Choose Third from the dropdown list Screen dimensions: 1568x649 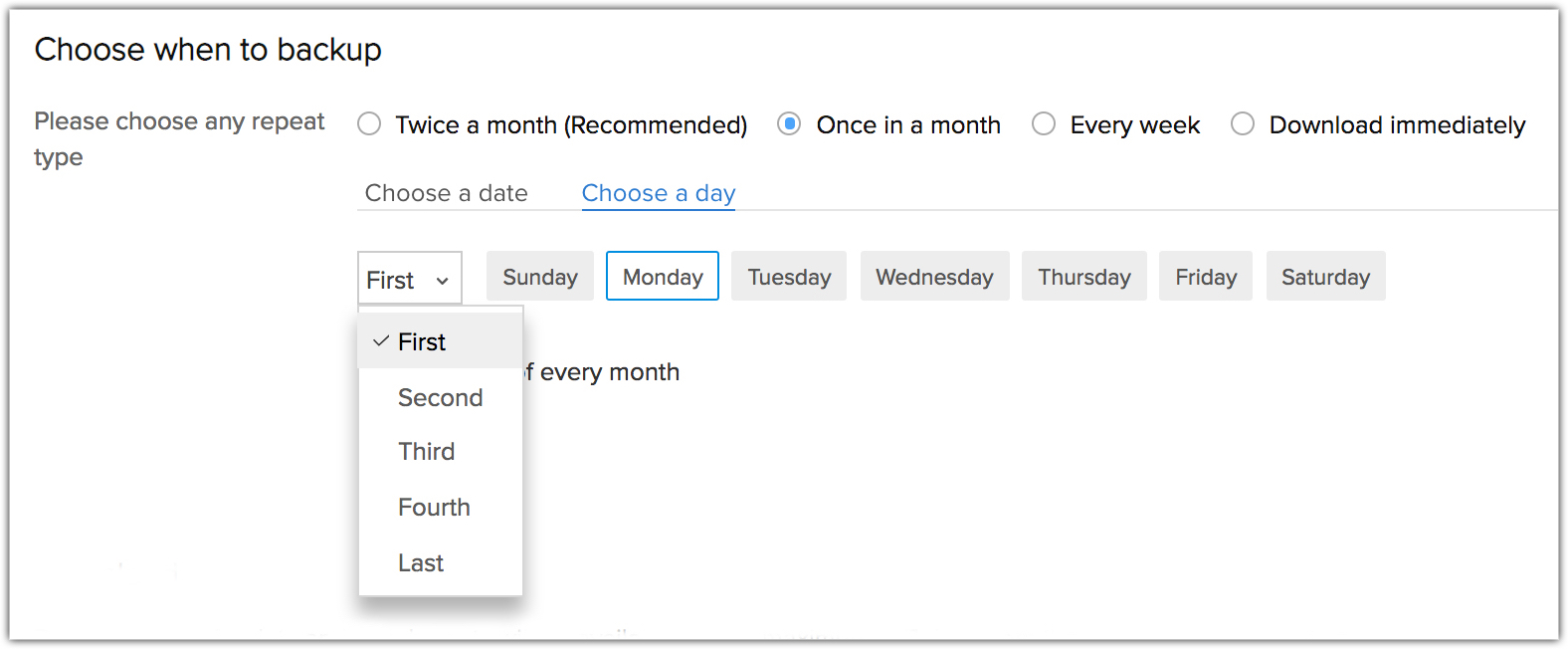[426, 452]
